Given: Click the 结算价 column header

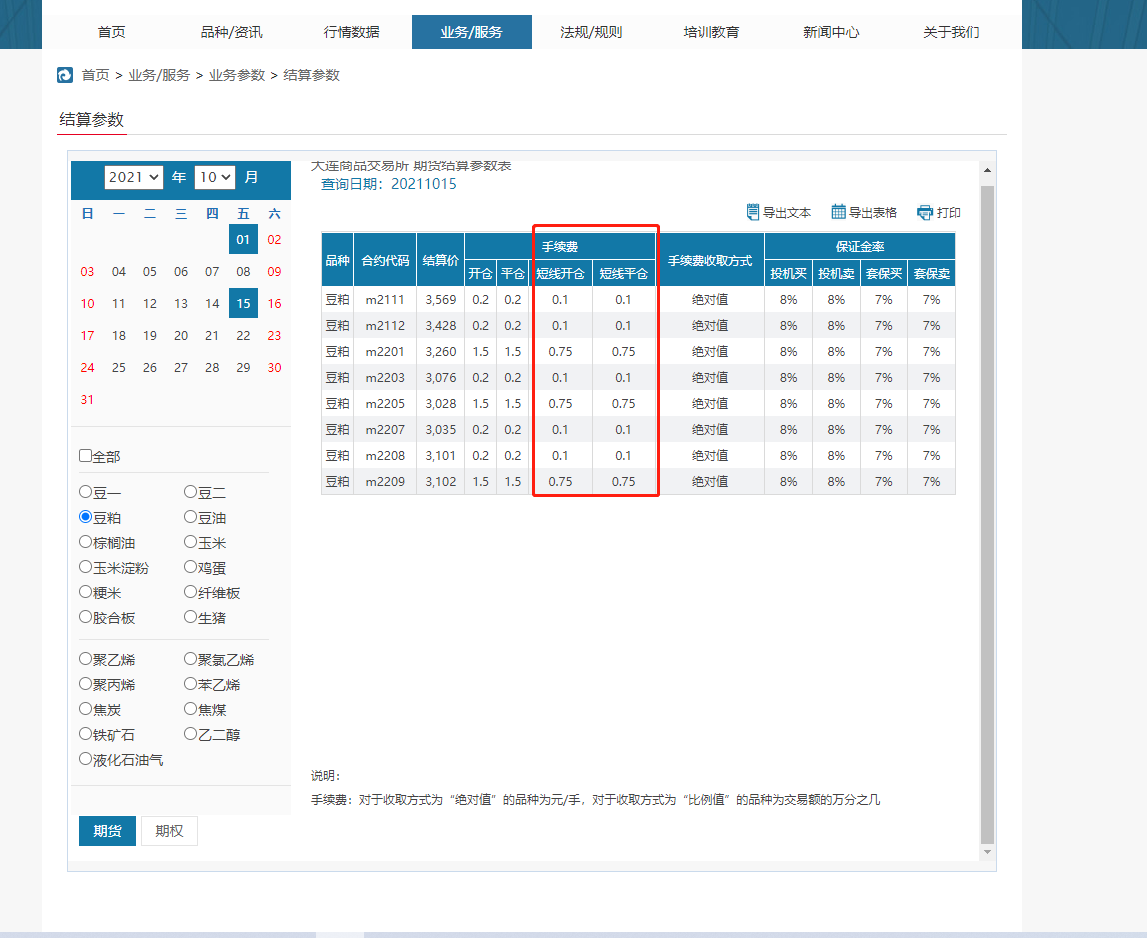Looking at the screenshot, I should pos(440,260).
